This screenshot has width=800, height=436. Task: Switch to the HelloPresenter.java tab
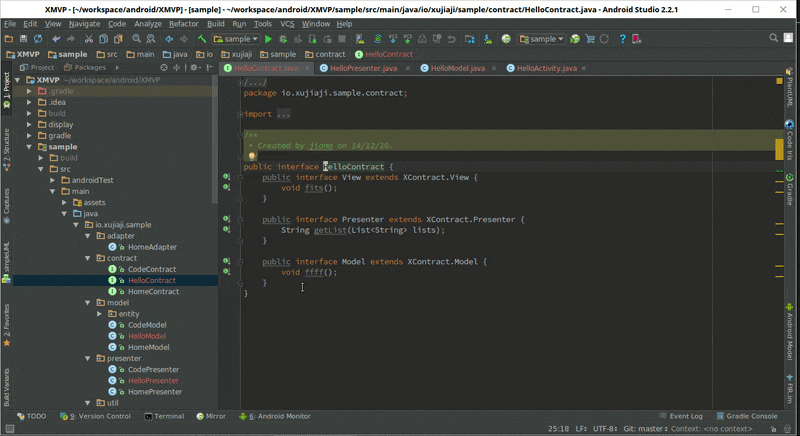363,68
